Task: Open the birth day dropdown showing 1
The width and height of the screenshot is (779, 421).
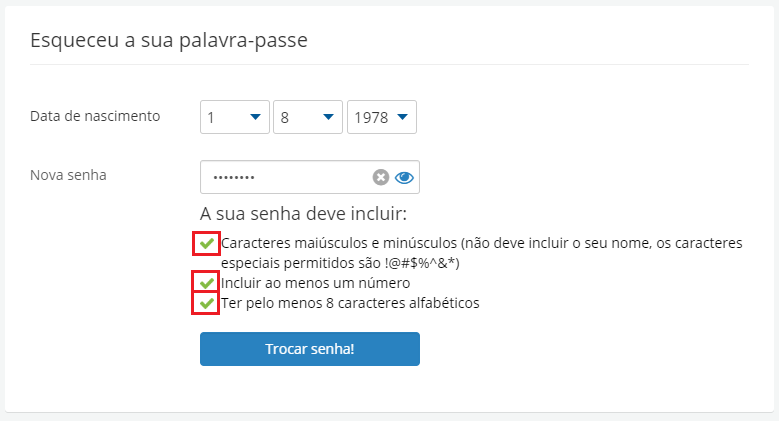Action: pyautogui.click(x=234, y=117)
